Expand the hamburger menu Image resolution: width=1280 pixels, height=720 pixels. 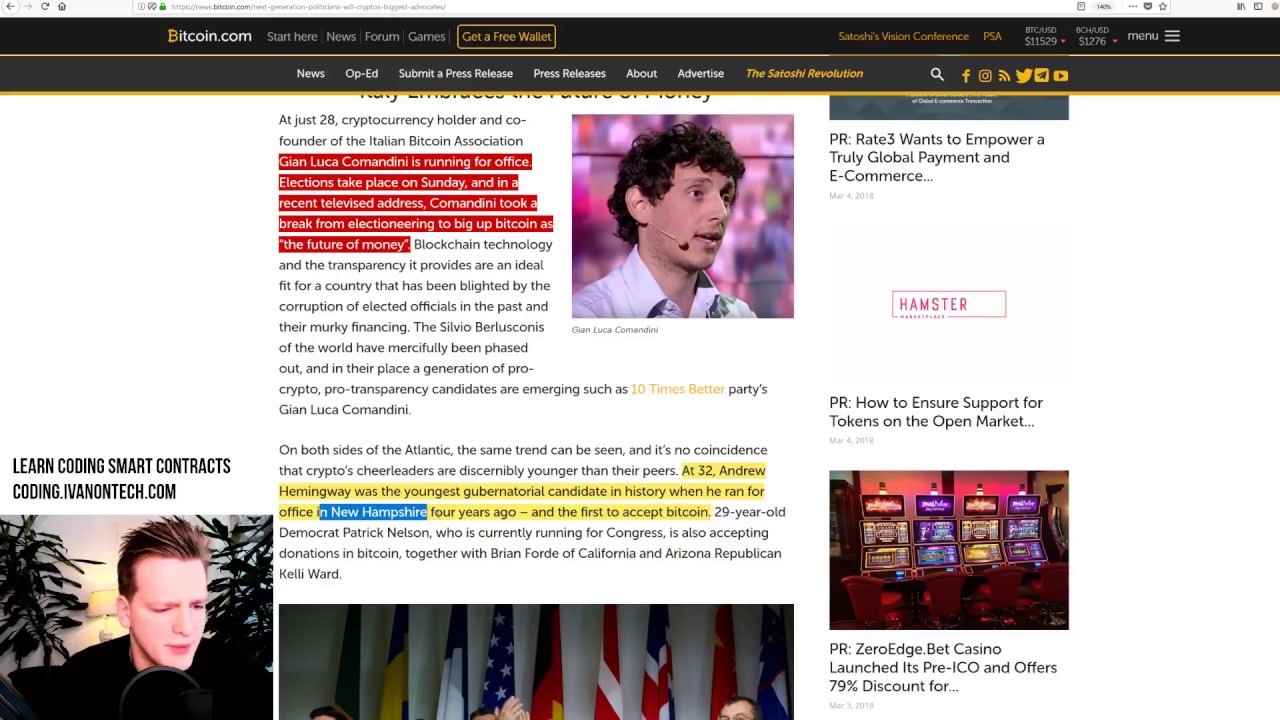(1172, 36)
